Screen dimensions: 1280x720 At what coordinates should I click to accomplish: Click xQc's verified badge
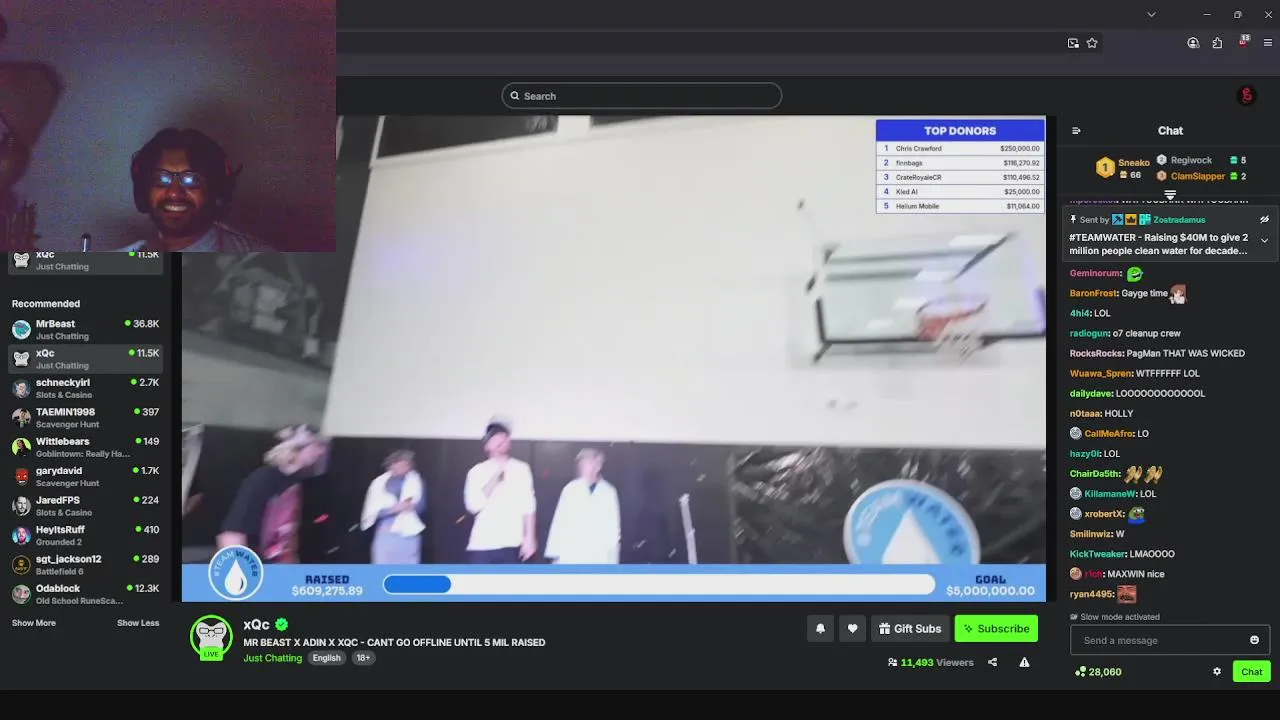point(282,625)
